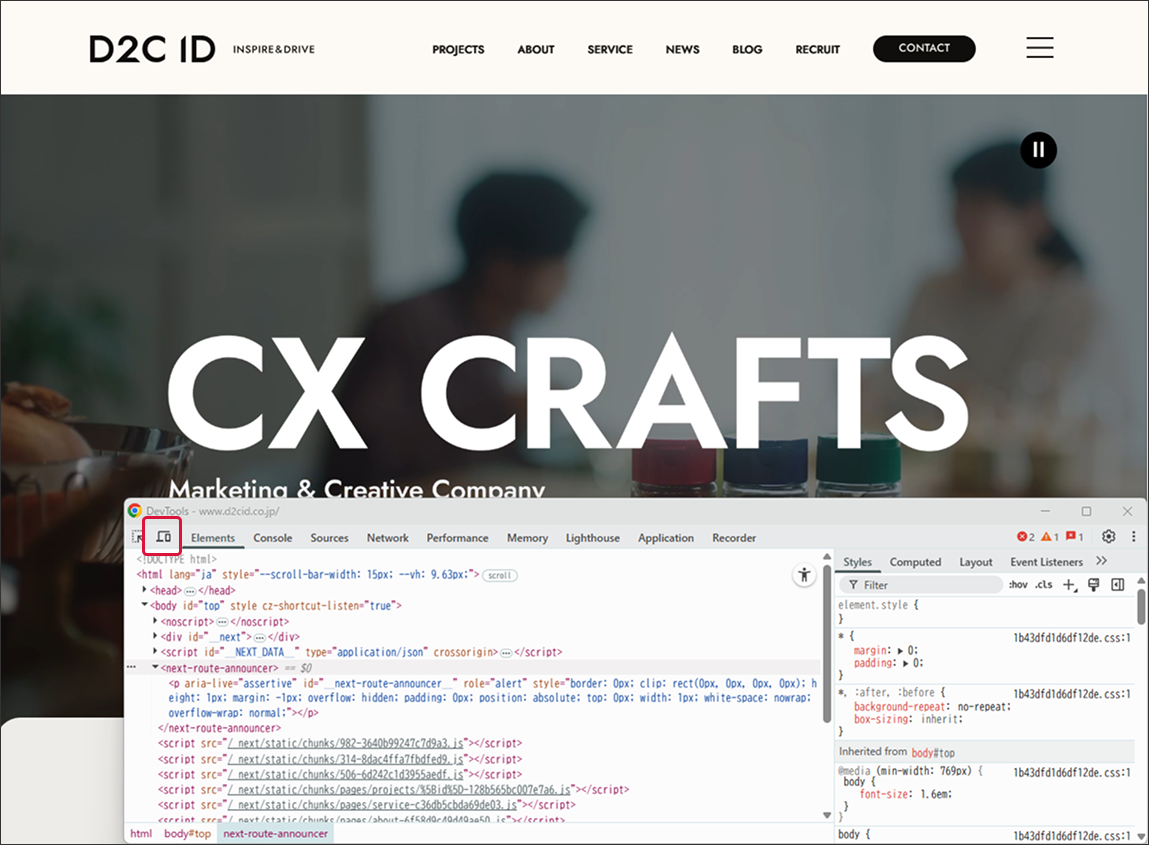Click the new style rule plus icon

pyautogui.click(x=1070, y=585)
